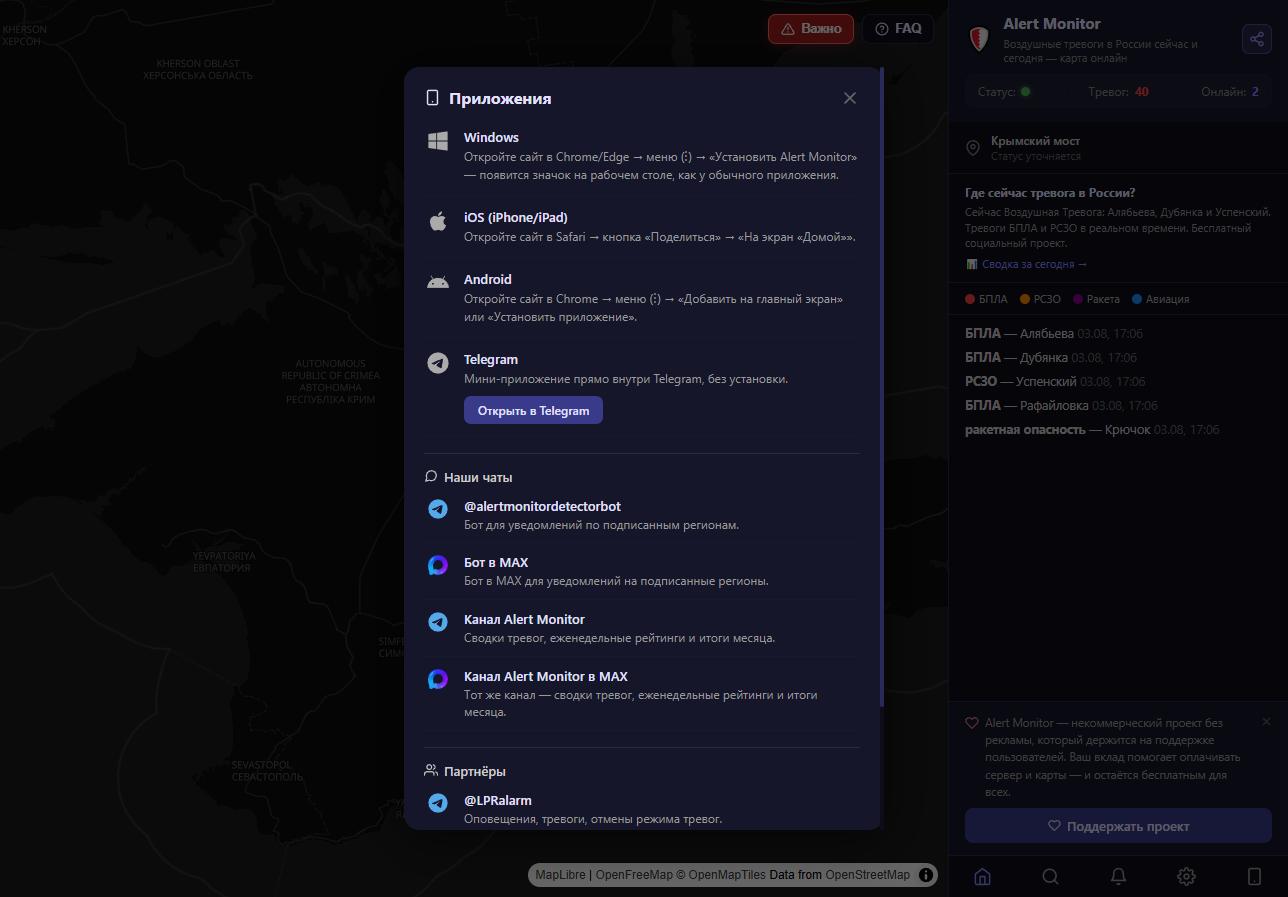This screenshot has width=1288, height=897.
Task: Click the Крымский мост status row
Action: (1118, 148)
